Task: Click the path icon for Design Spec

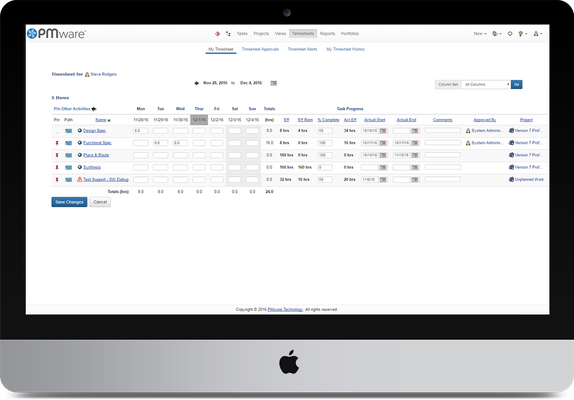Action: click(x=68, y=131)
